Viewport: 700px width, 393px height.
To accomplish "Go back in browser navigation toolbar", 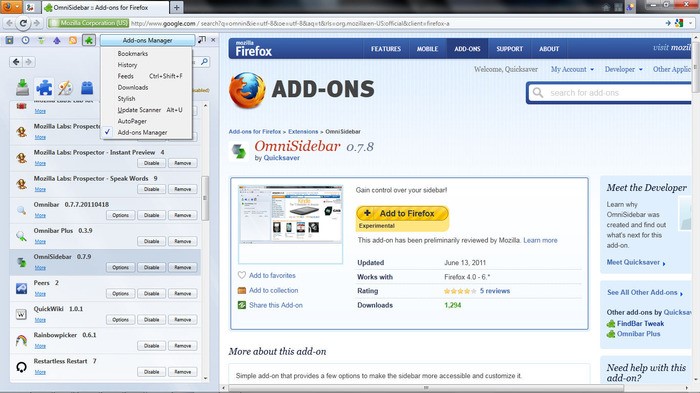I will [9, 23].
